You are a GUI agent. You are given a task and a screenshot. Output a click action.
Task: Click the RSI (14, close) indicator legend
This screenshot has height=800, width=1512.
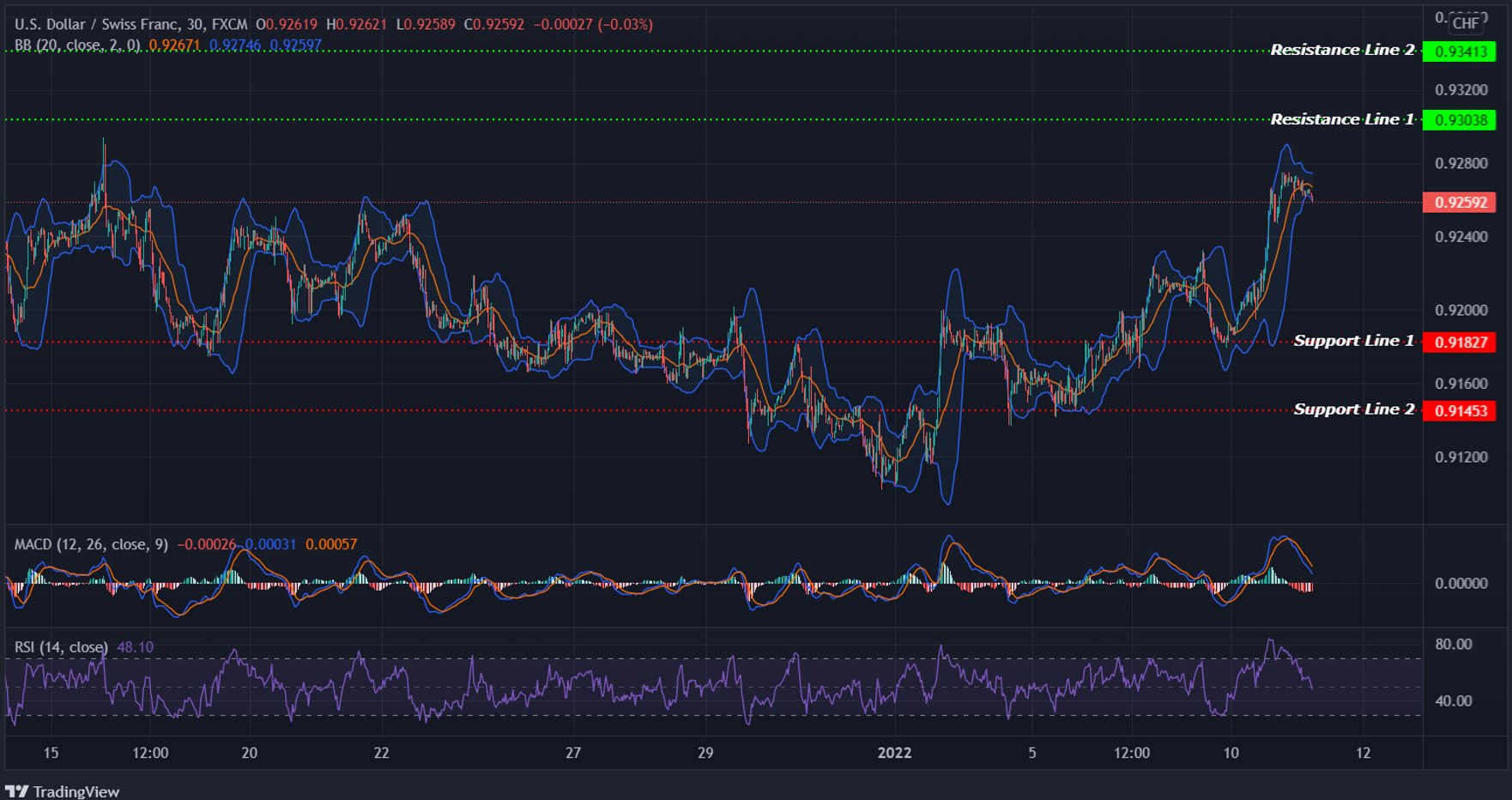coord(60,647)
